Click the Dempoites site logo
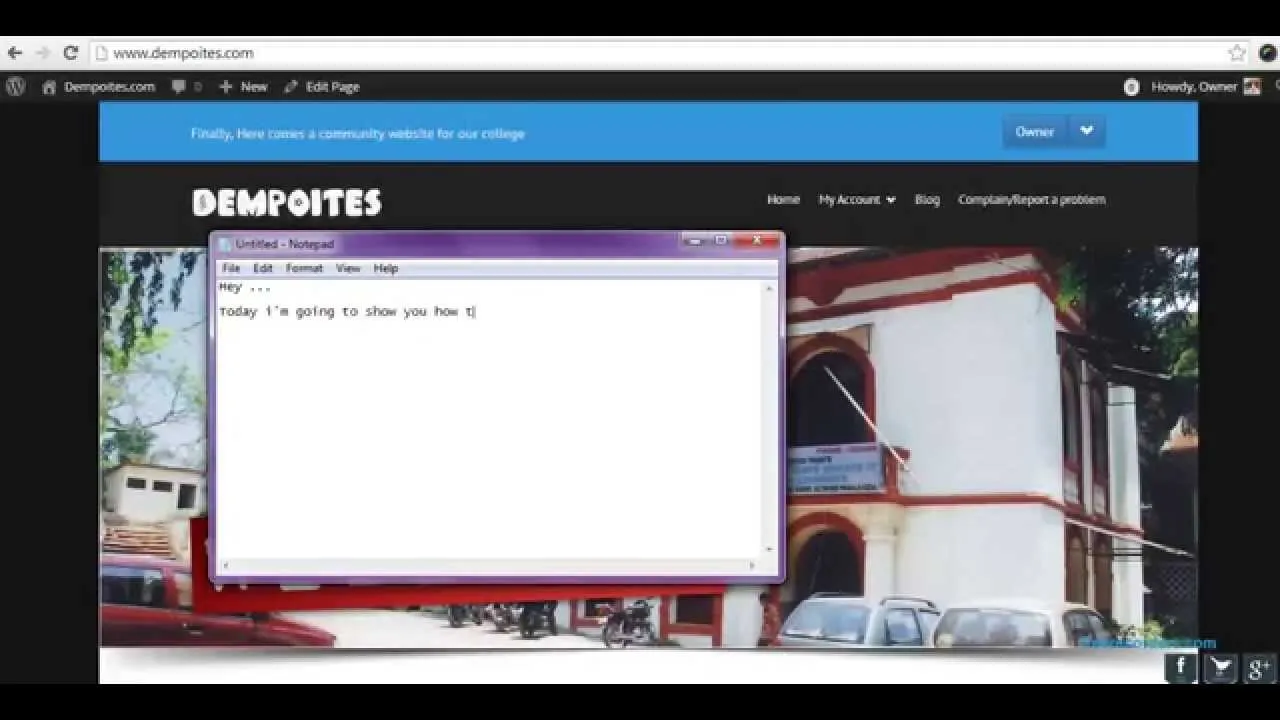 click(287, 203)
